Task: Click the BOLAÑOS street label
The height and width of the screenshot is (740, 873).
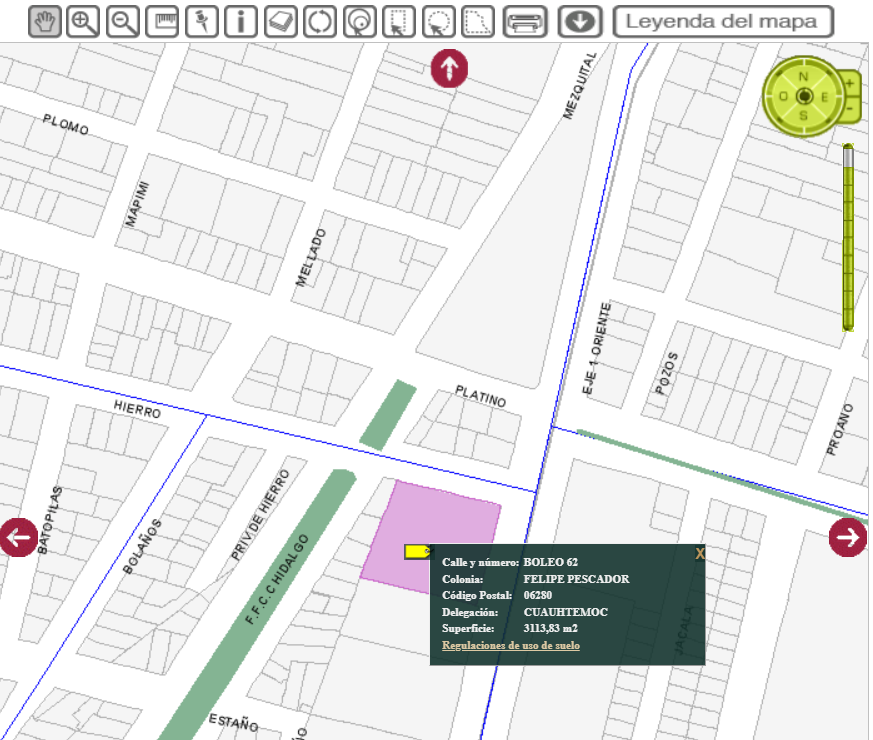Action: 143,547
